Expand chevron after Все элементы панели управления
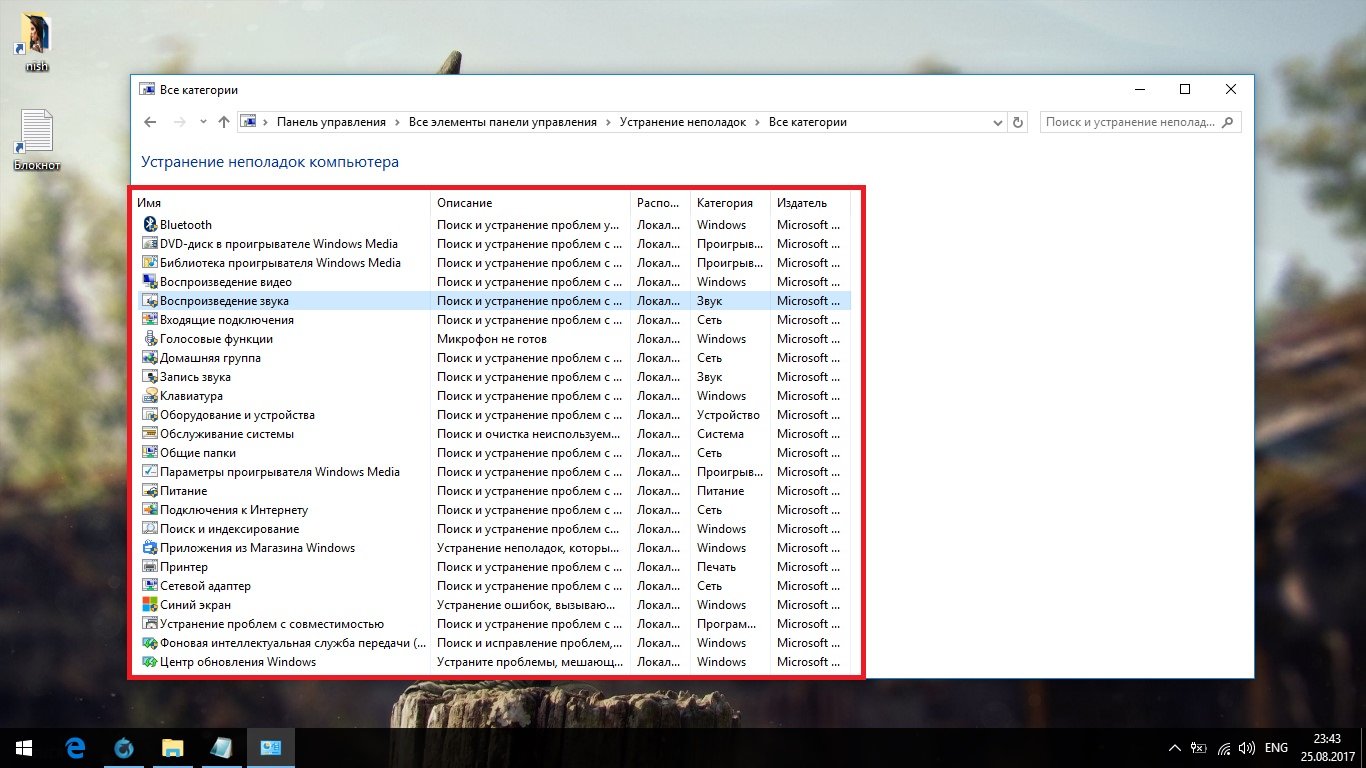This screenshot has width=1366, height=768. (608, 122)
